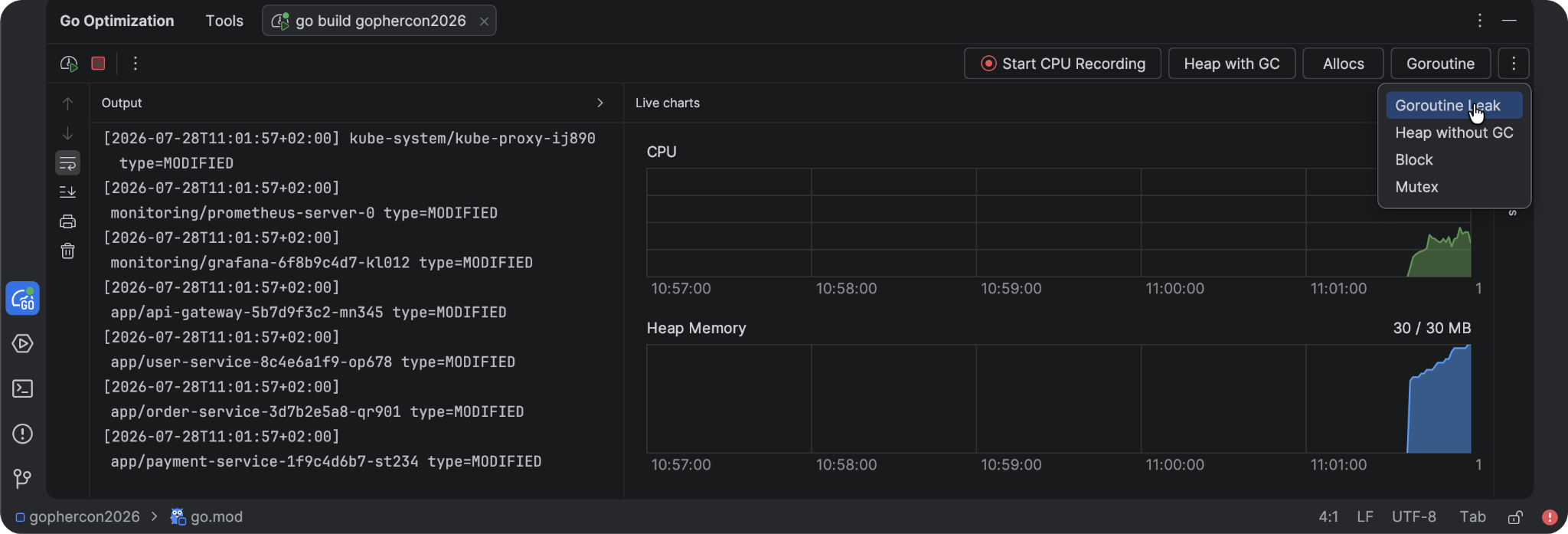The image size is (1568, 534).
Task: Click the Output panel title
Action: [x=122, y=103]
